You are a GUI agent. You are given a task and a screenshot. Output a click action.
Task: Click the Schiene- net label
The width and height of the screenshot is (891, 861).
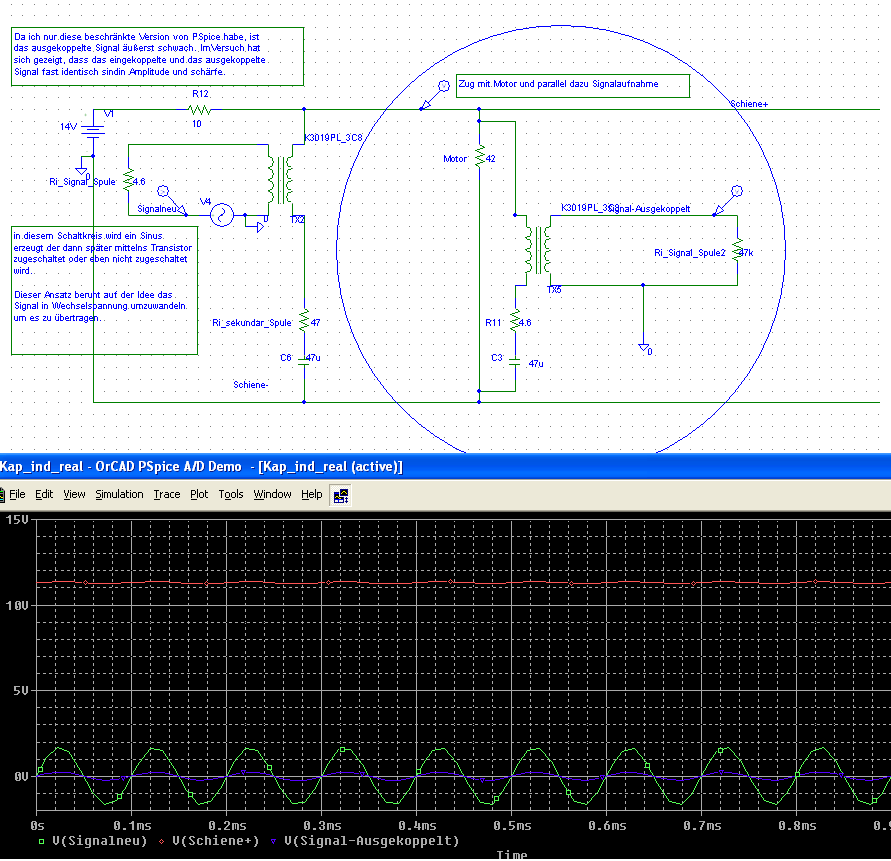251,385
